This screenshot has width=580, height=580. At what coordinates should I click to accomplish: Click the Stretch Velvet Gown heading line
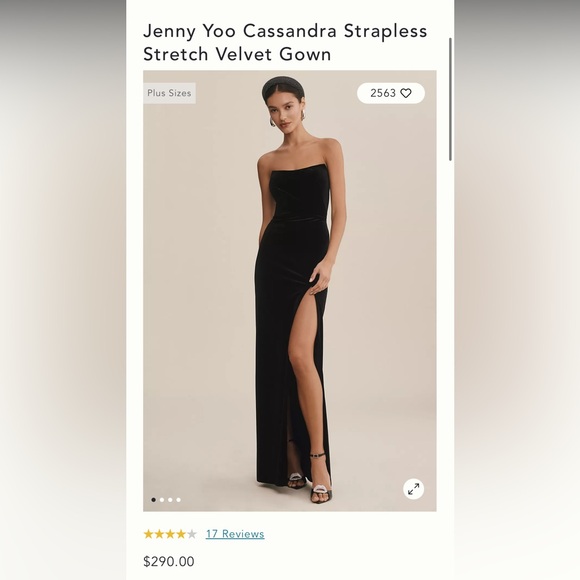coord(237,54)
